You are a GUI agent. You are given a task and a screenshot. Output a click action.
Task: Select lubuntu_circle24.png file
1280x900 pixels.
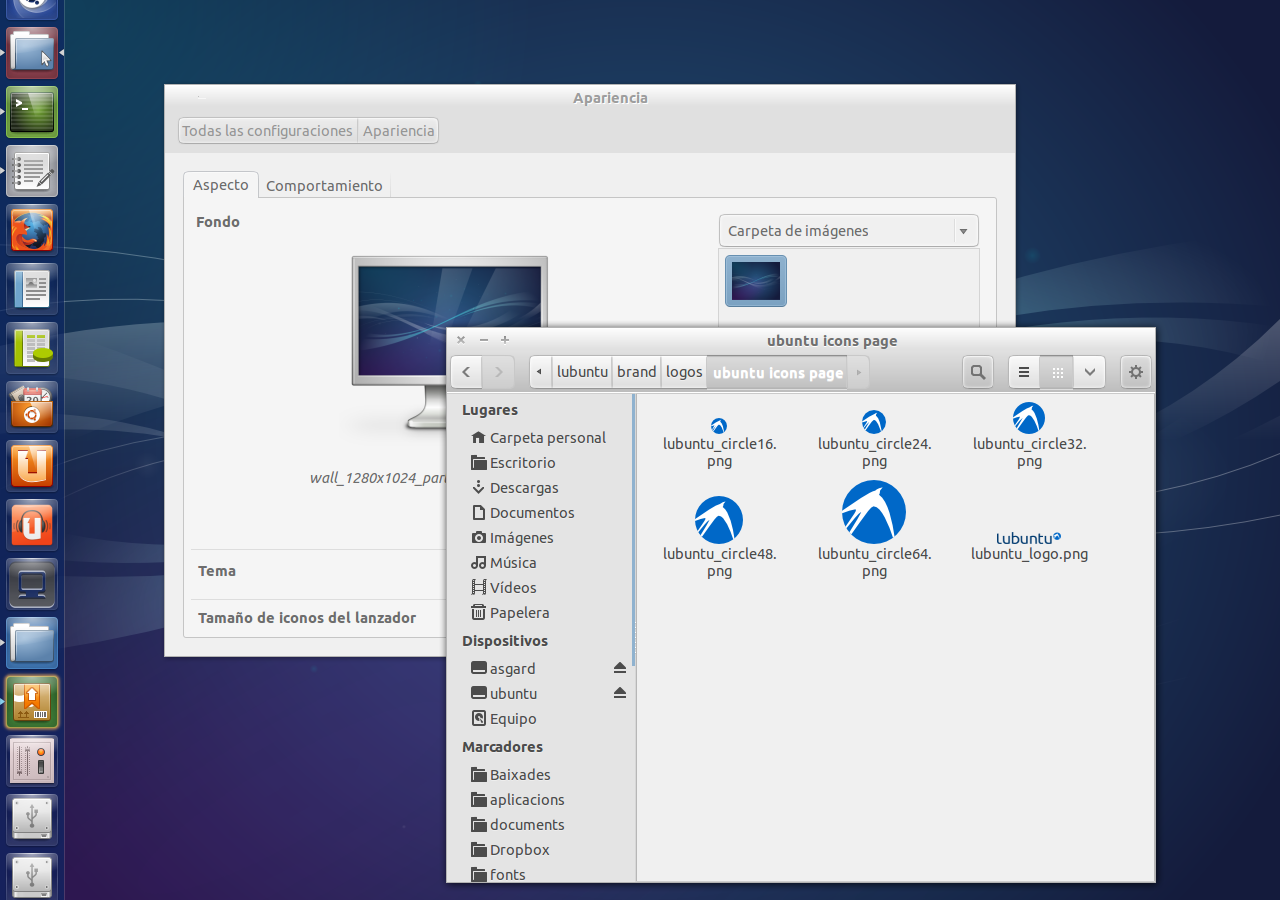874,440
